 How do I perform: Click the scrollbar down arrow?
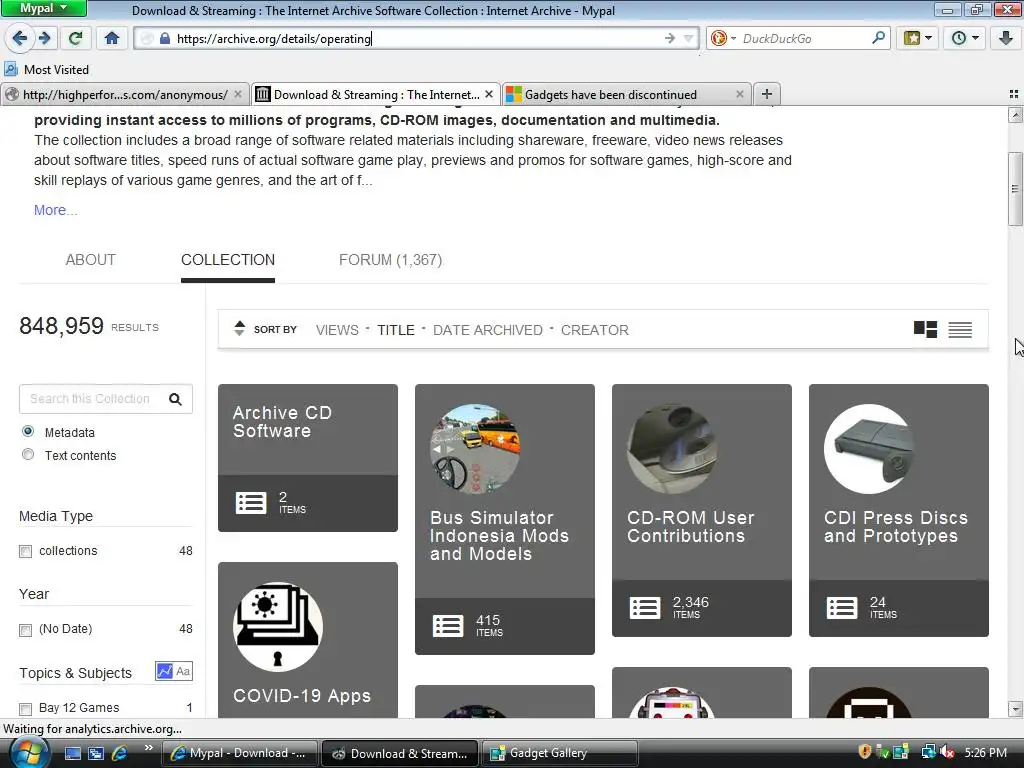[1015, 709]
